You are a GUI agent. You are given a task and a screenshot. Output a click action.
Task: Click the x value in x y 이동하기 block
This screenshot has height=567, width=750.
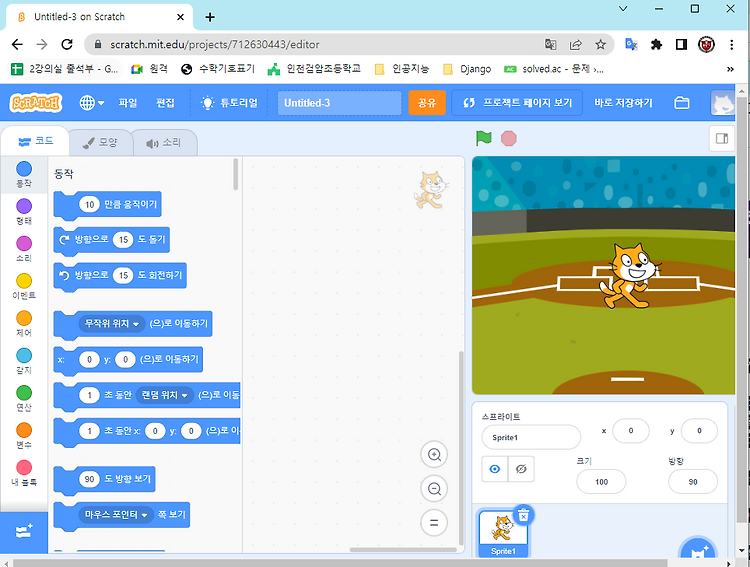pos(89,359)
